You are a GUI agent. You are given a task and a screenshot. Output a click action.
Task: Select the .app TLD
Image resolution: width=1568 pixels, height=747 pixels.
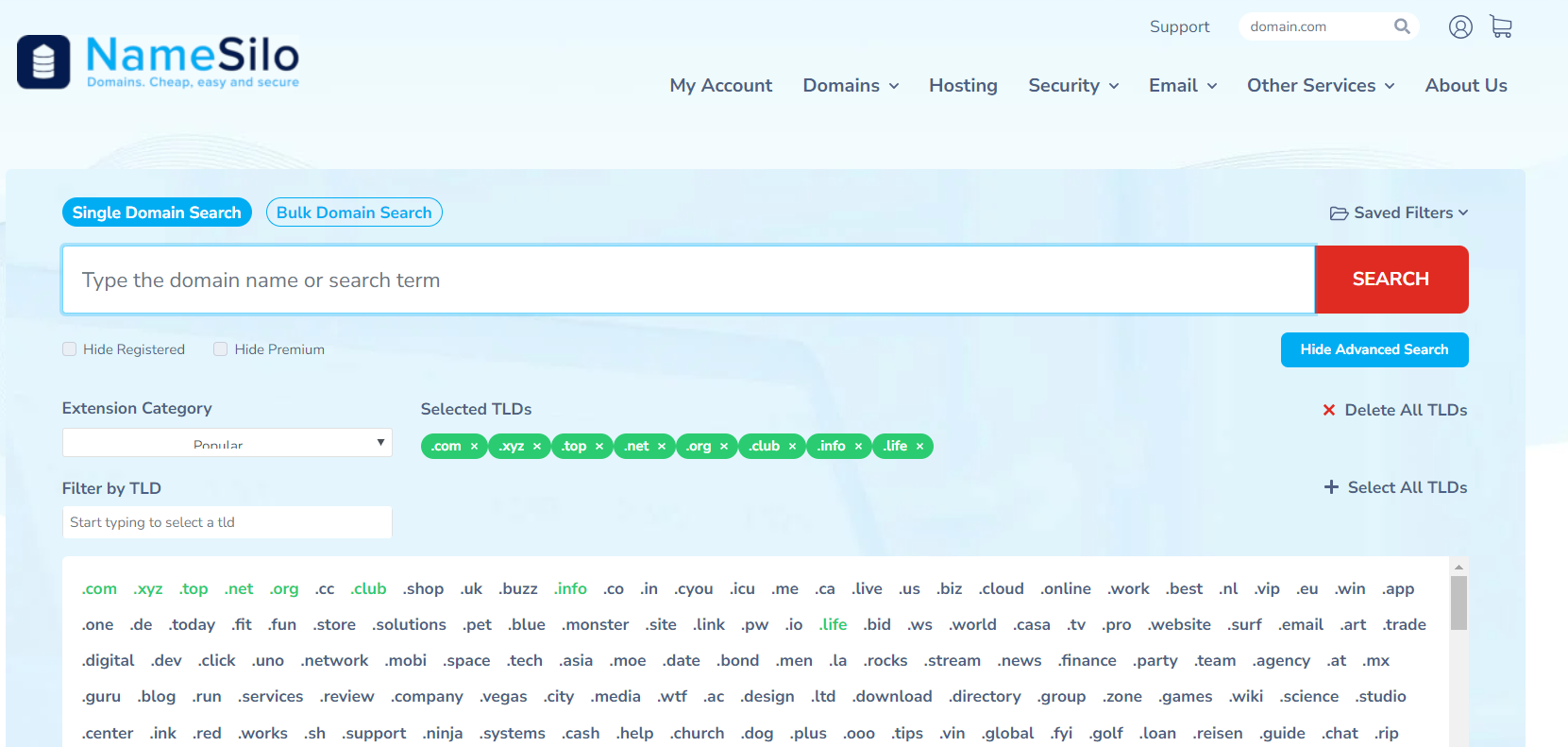coord(1398,588)
